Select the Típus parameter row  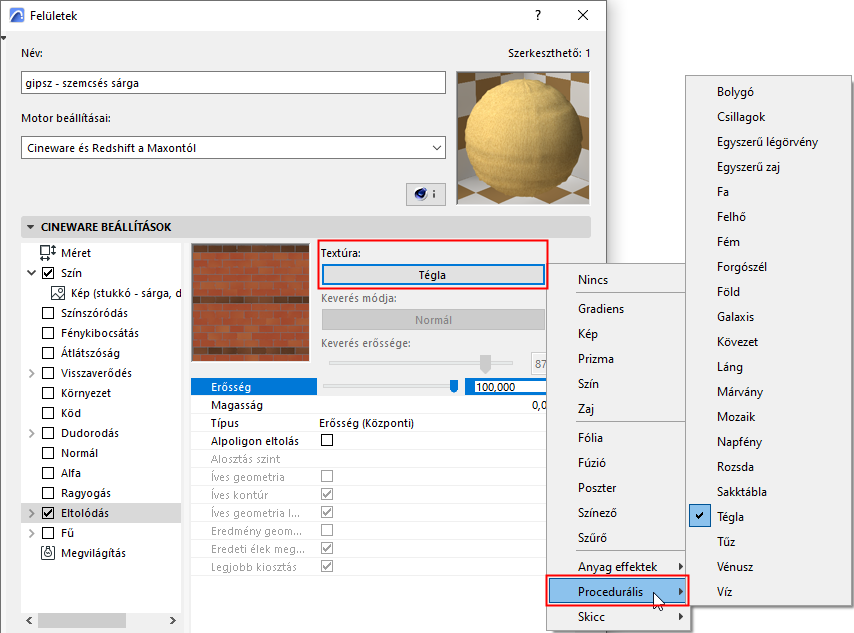pos(368,423)
